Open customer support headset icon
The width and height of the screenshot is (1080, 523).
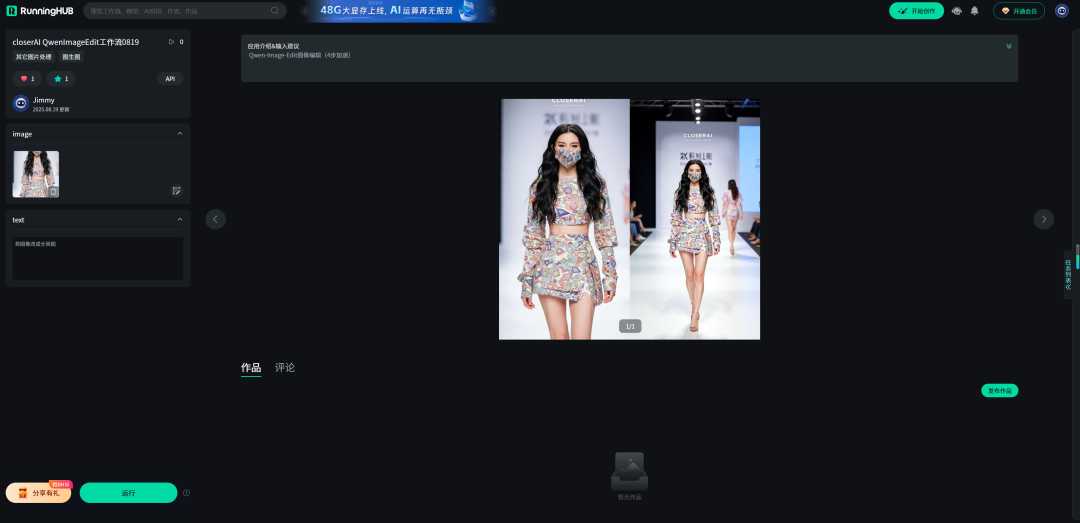point(957,10)
